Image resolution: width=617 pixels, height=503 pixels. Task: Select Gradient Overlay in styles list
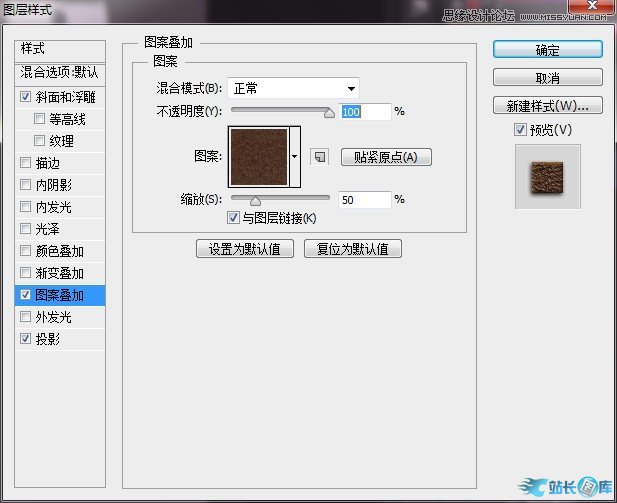pos(60,274)
